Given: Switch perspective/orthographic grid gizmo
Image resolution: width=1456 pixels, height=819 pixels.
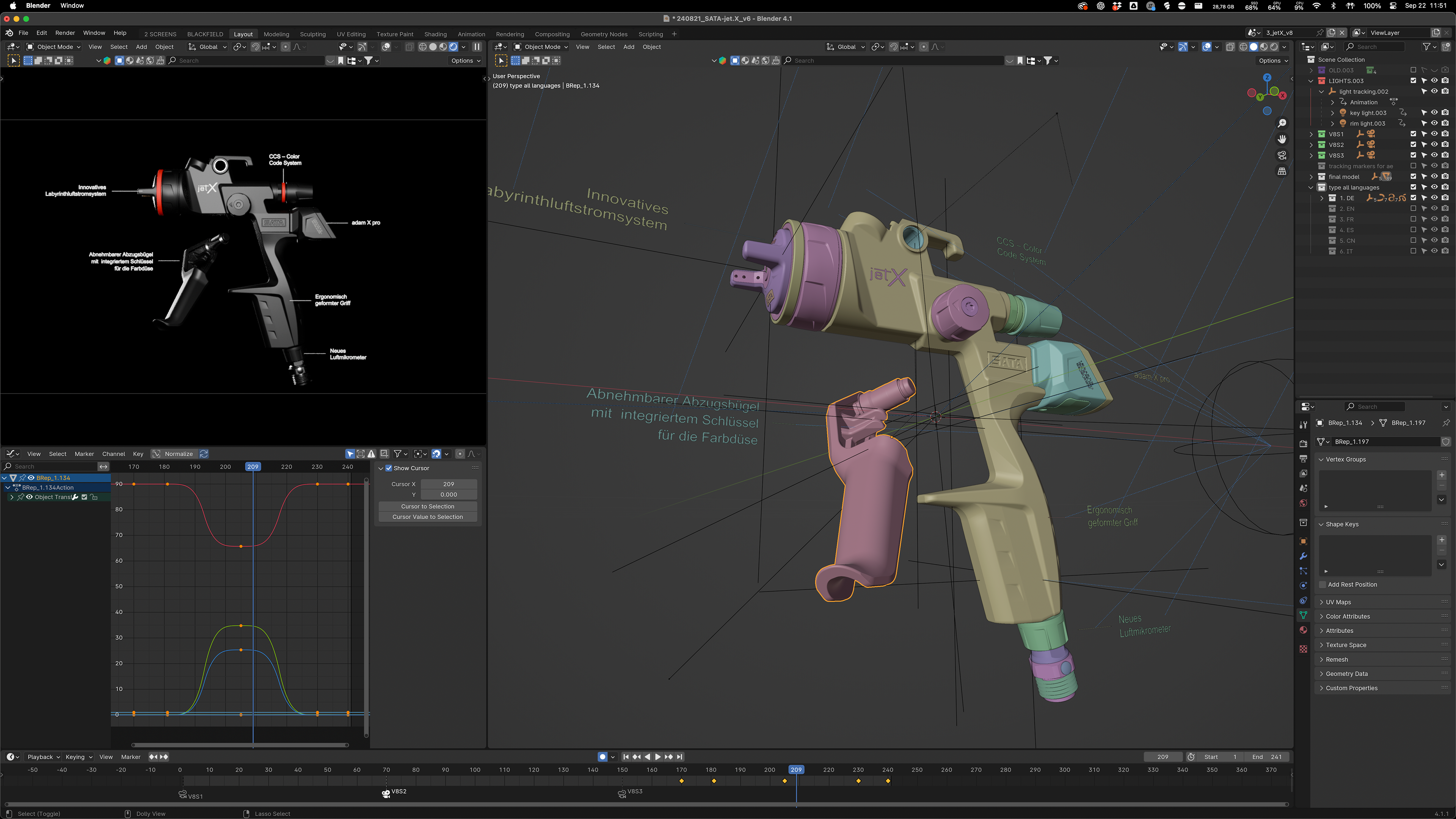Looking at the screenshot, I should pyautogui.click(x=1282, y=171).
